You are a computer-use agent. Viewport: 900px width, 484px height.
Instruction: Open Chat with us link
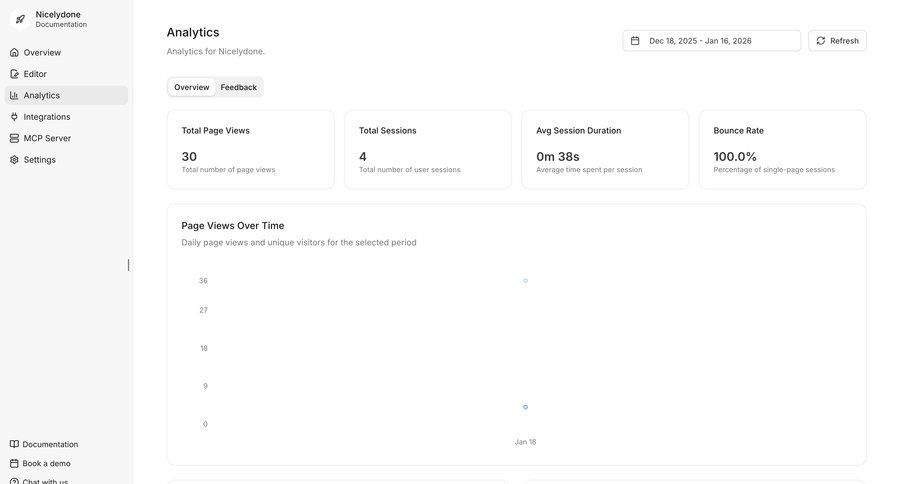[45, 480]
